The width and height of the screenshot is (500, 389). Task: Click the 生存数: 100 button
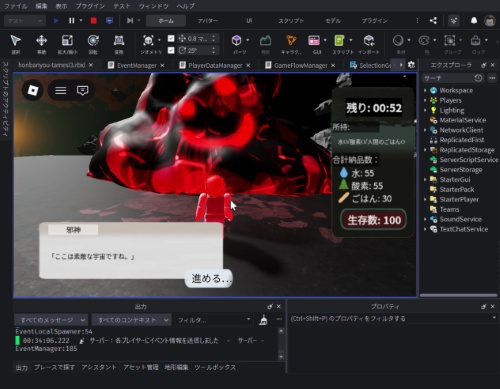pyautogui.click(x=374, y=220)
